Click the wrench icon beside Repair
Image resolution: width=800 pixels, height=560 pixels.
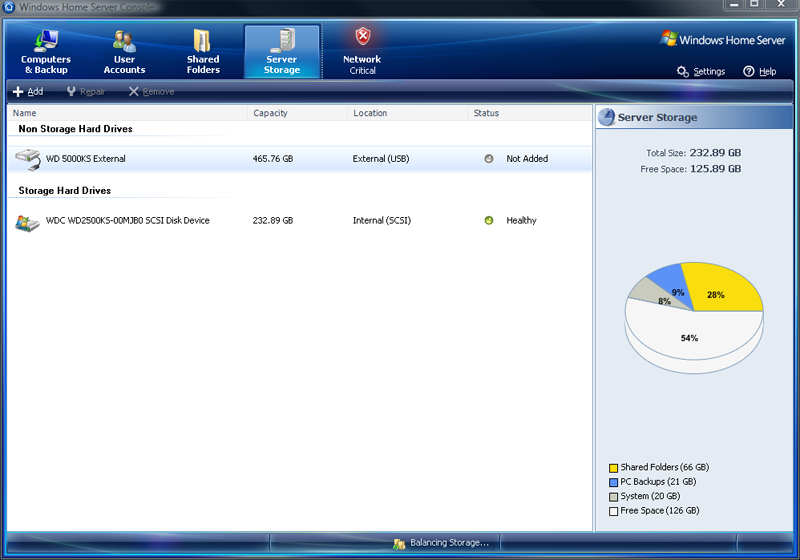(71, 91)
